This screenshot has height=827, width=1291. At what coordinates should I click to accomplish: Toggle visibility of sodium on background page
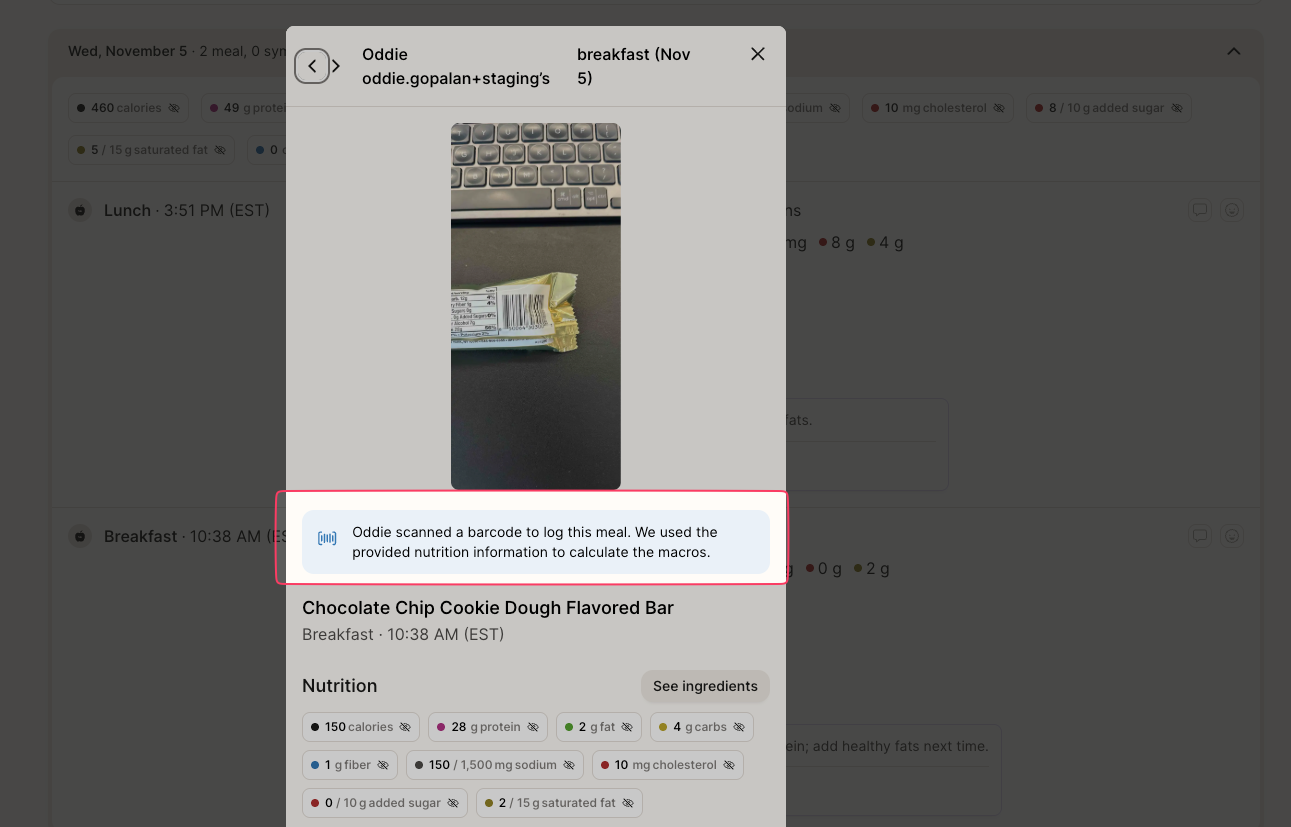(835, 108)
